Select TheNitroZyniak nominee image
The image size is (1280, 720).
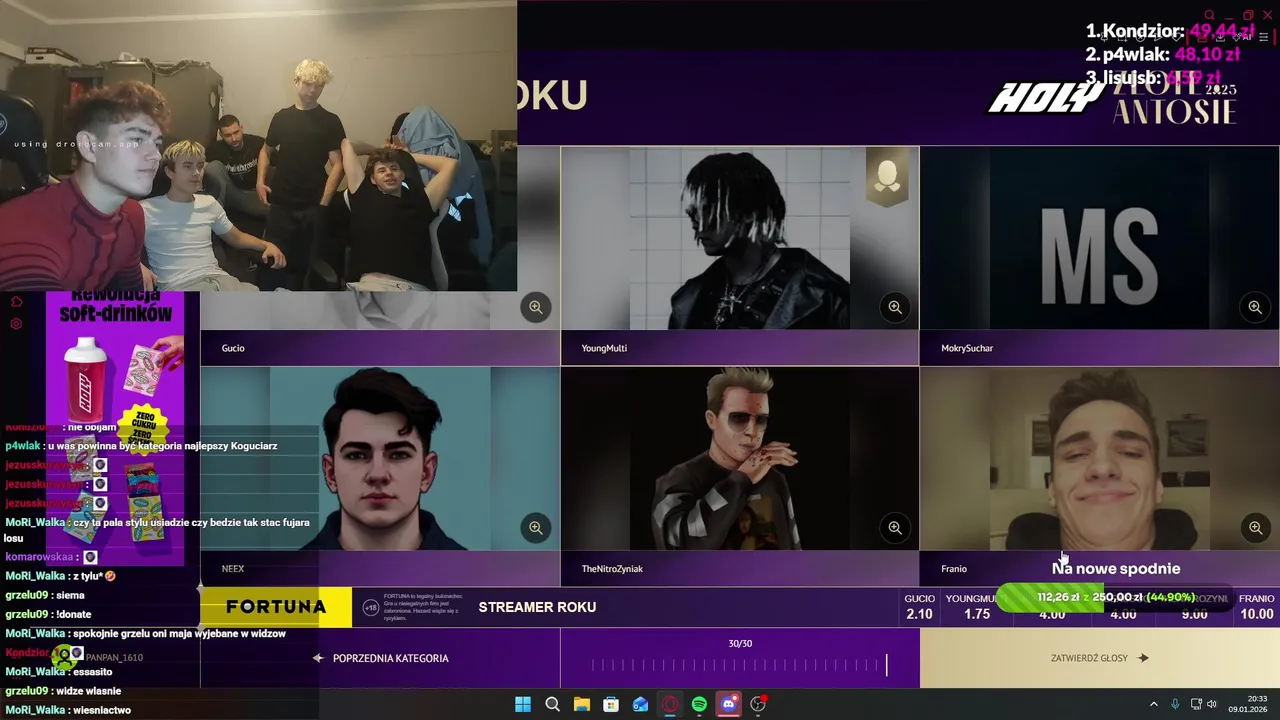pyautogui.click(x=740, y=458)
